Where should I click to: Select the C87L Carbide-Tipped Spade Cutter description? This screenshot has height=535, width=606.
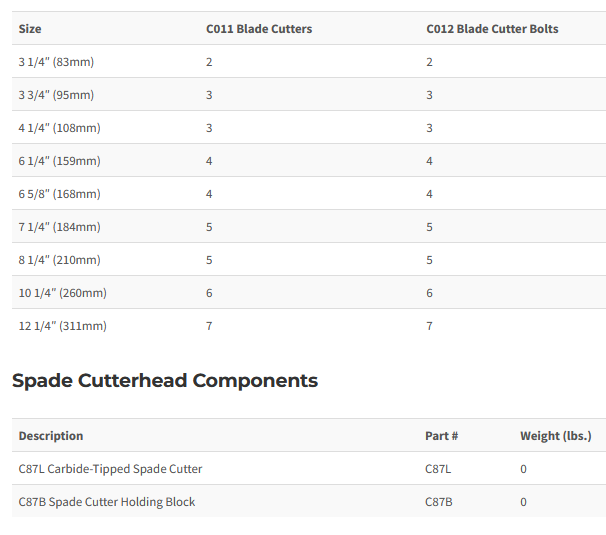(110, 469)
